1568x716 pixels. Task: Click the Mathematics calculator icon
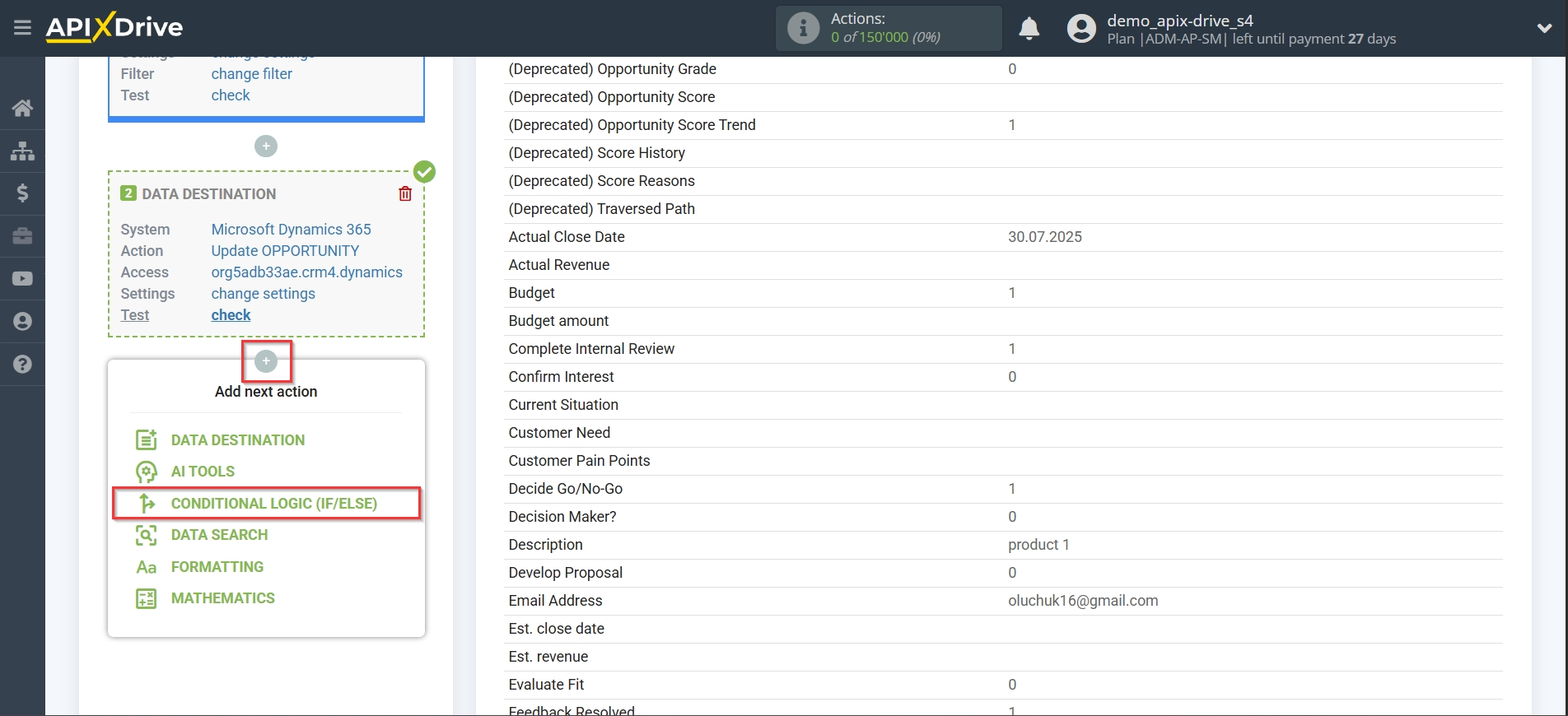tap(147, 598)
